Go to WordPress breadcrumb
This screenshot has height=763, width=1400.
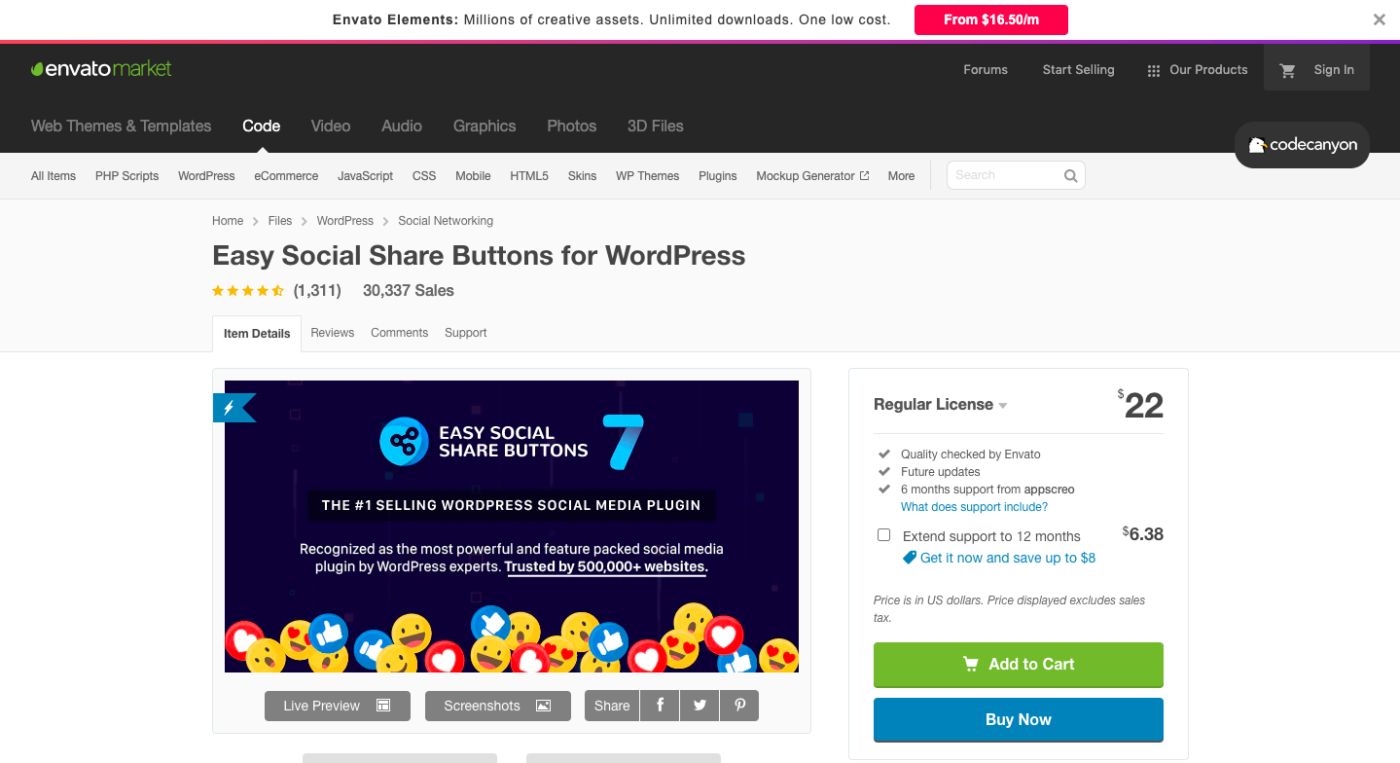tap(345, 221)
